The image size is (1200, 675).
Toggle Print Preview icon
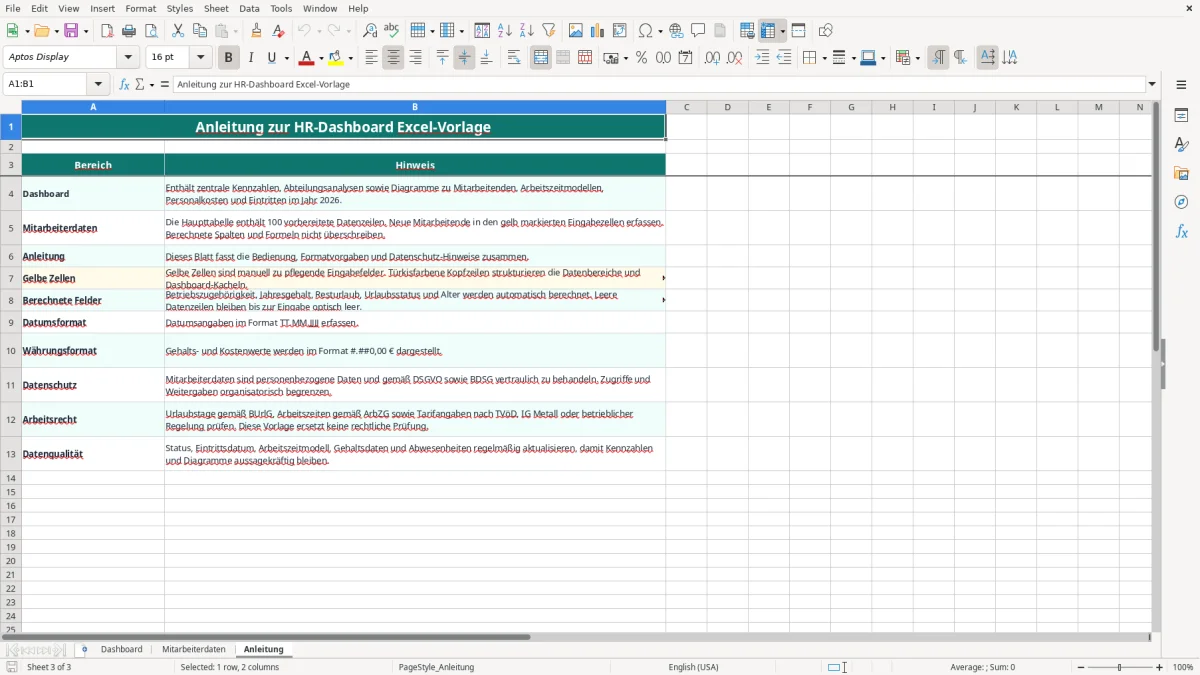151,31
